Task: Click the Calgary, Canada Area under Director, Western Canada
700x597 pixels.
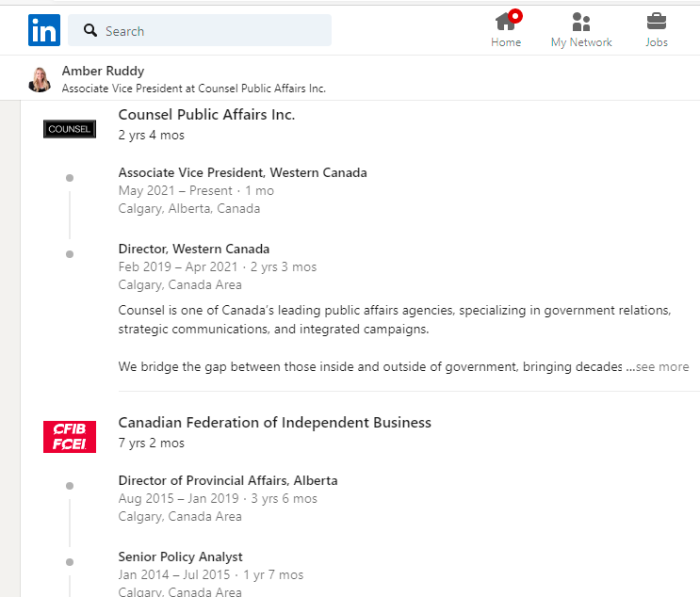Action: point(180,285)
